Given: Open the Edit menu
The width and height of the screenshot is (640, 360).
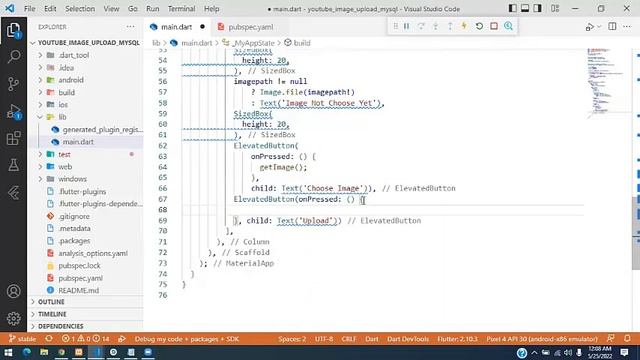Looking at the screenshot, I should [50, 9].
